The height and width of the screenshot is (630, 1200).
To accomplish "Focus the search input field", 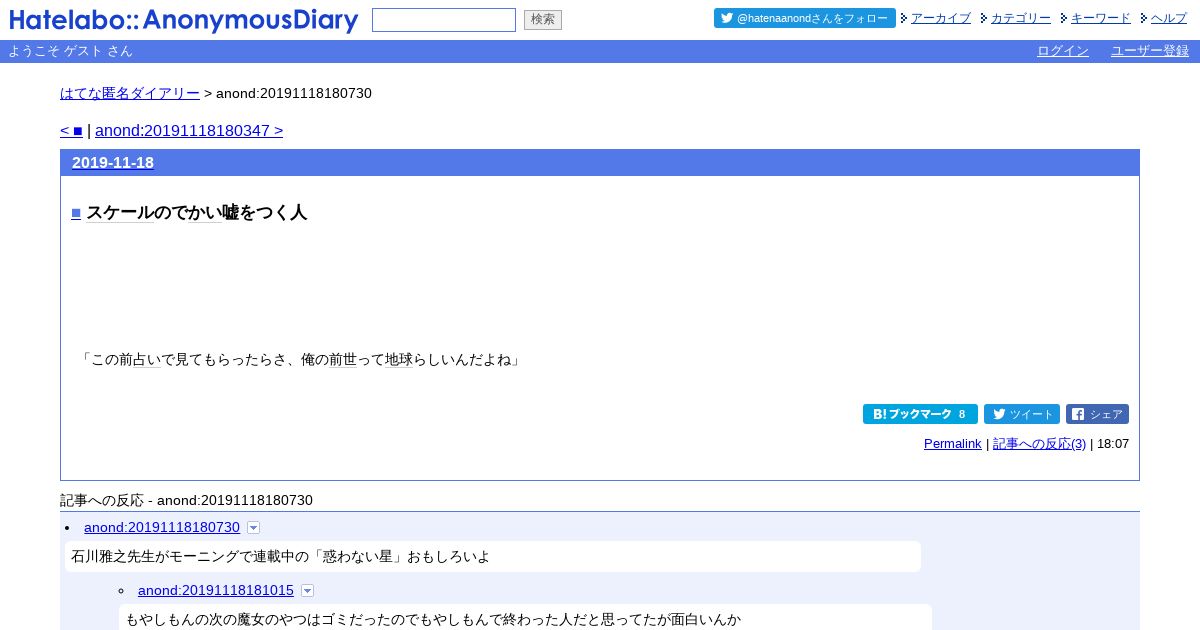I will pos(444,20).
